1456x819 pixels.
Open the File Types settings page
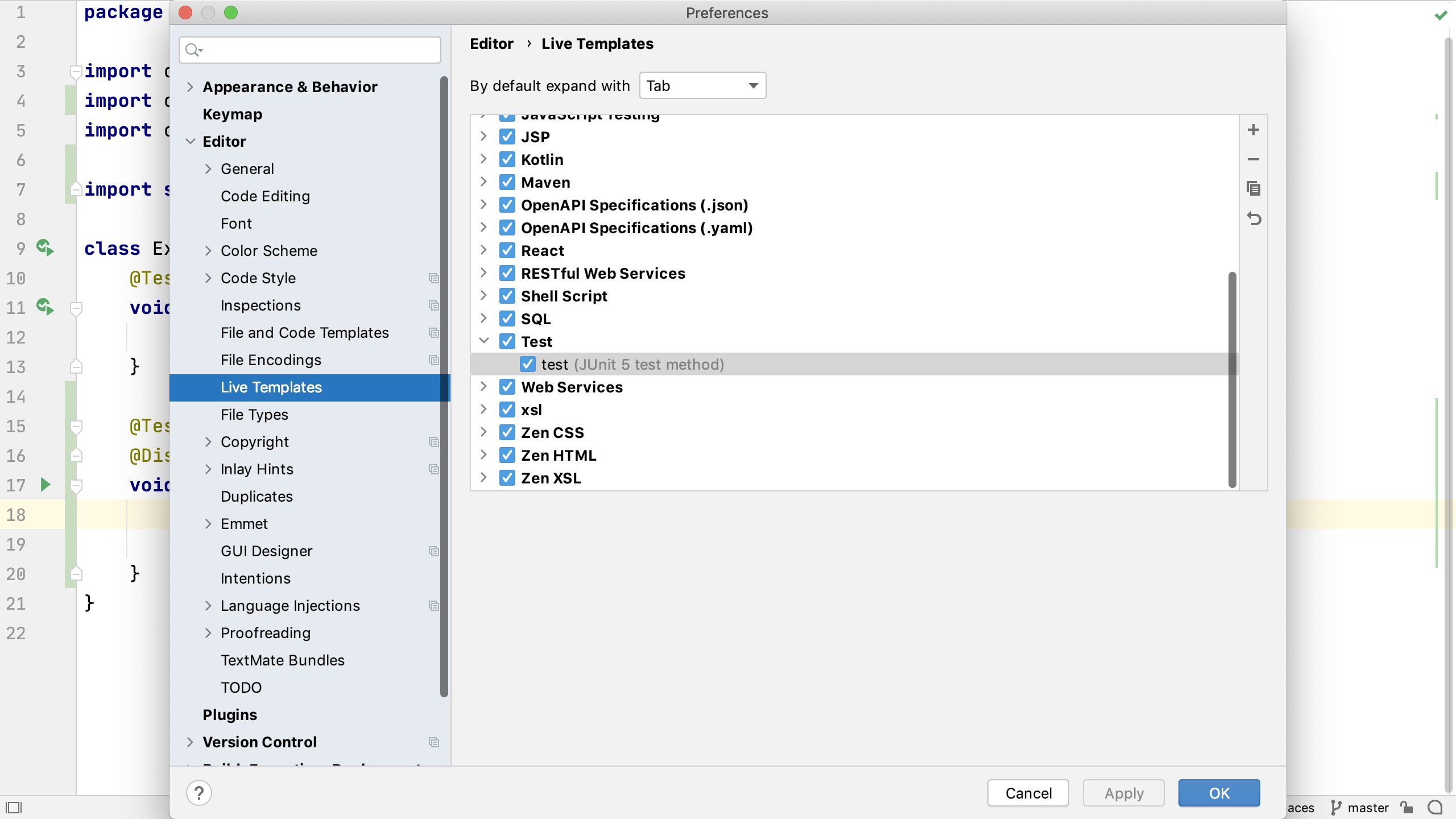click(254, 415)
